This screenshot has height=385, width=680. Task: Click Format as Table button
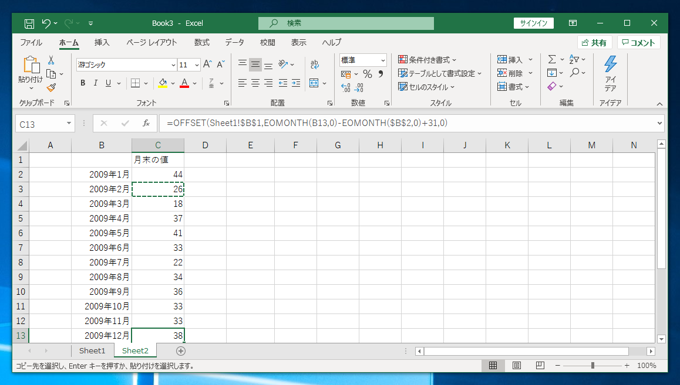[x=440, y=73]
